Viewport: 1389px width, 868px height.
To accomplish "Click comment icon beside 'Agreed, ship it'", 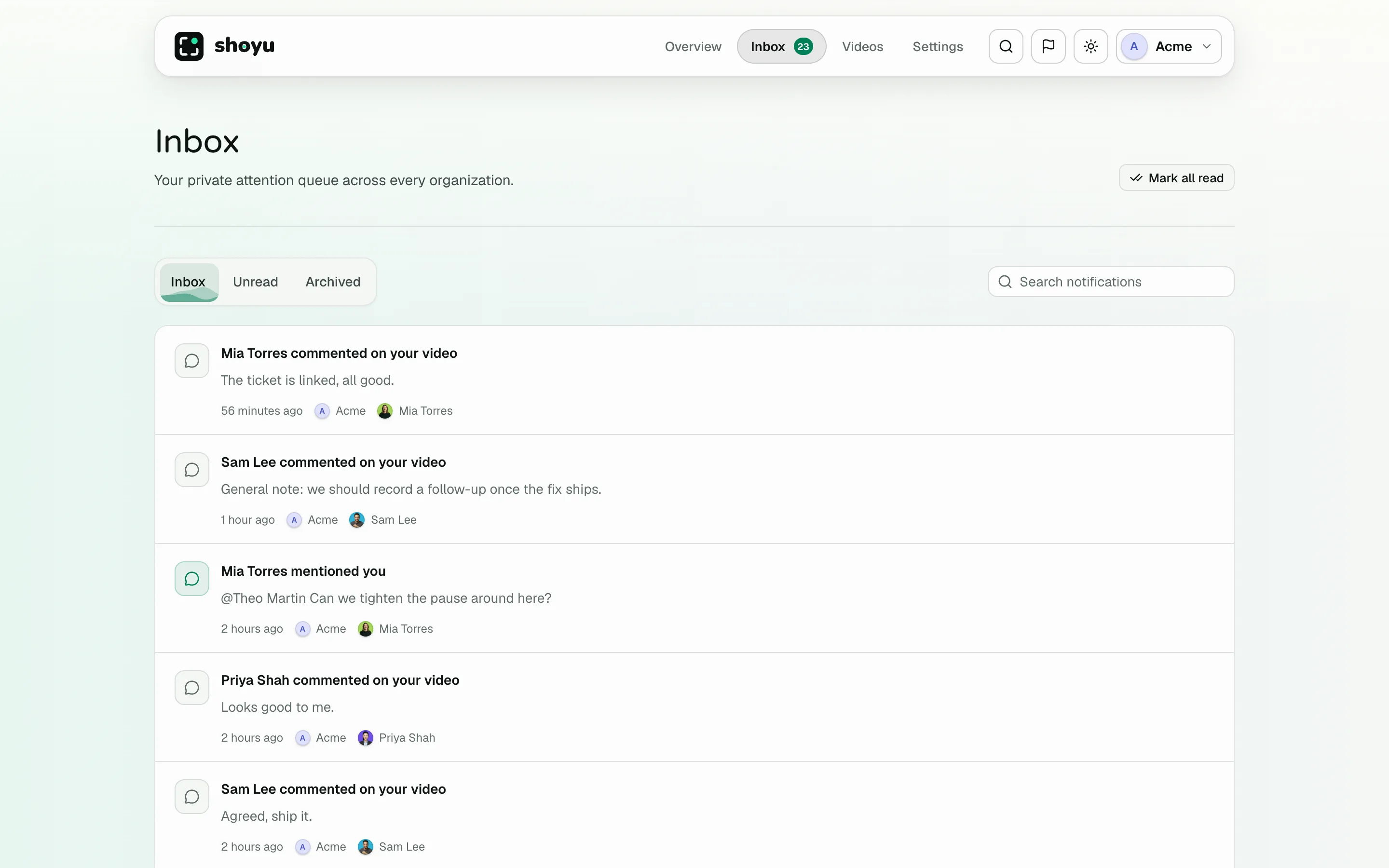I will point(191,797).
